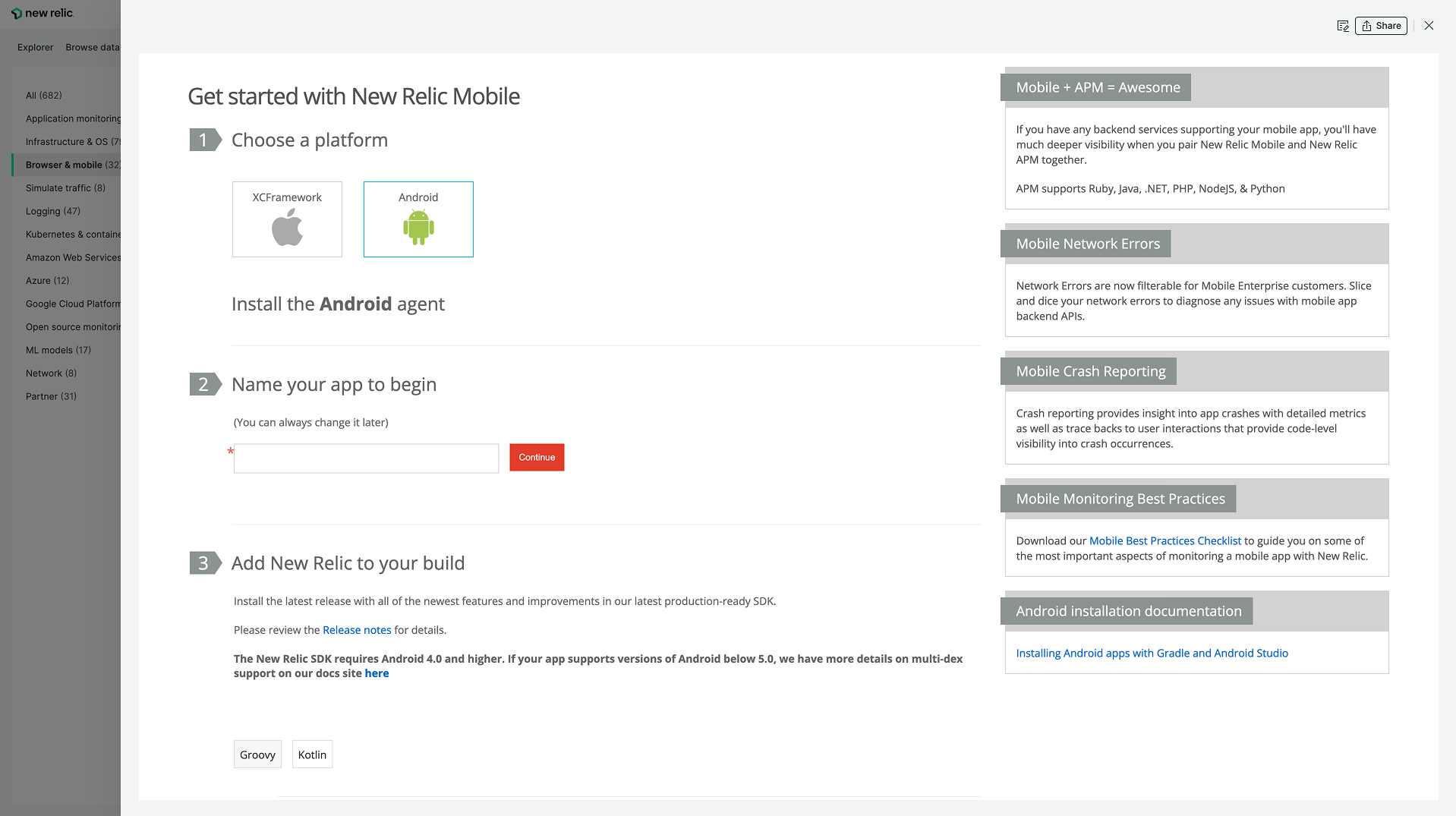
Task: Select Logging (47) category
Action: click(x=52, y=211)
